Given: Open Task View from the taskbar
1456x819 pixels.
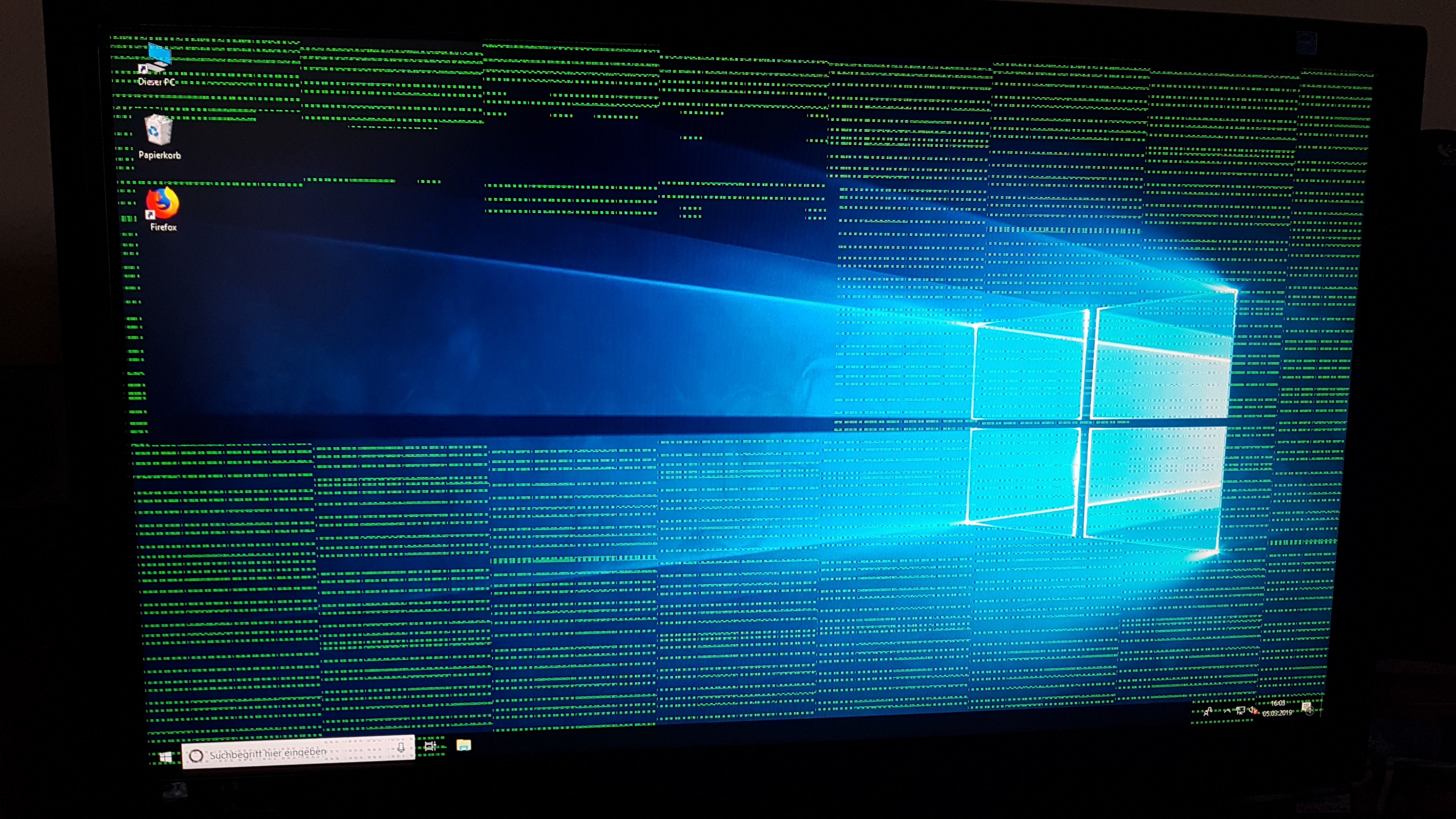Looking at the screenshot, I should coord(430,746).
